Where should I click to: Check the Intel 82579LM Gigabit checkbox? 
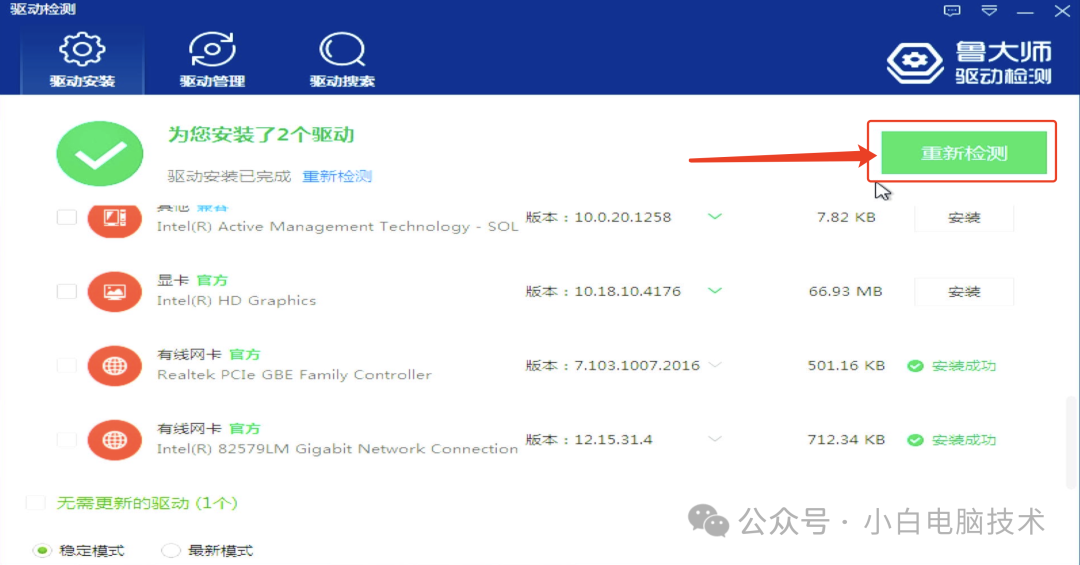click(67, 440)
